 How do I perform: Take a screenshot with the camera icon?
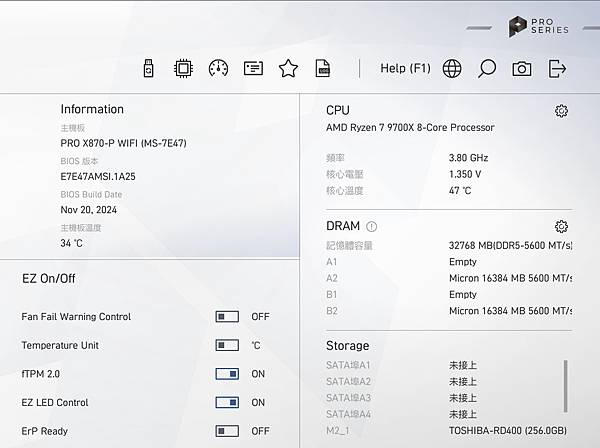tap(522, 69)
